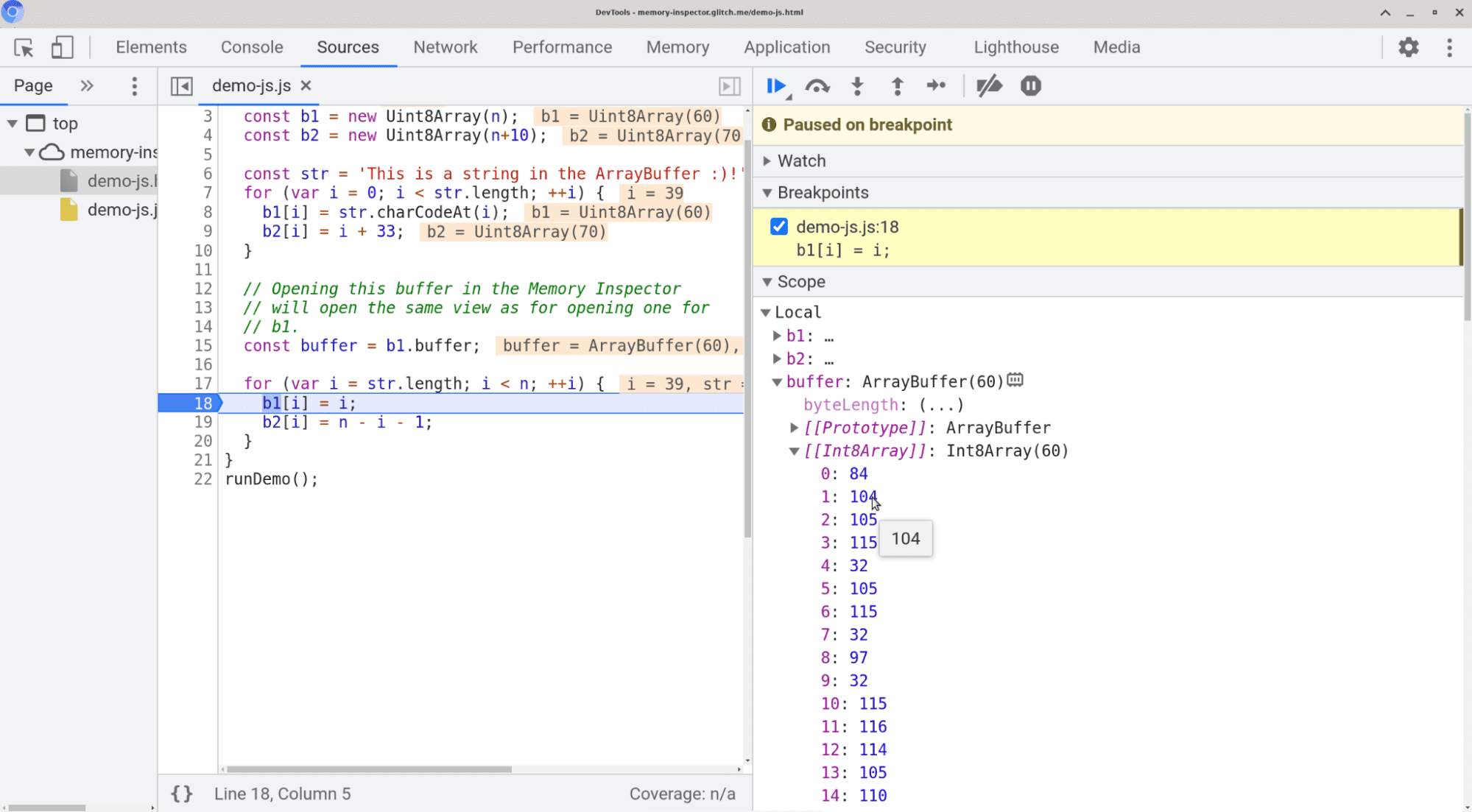
Task: Click the demo-js.js source file tab
Action: pyautogui.click(x=252, y=85)
